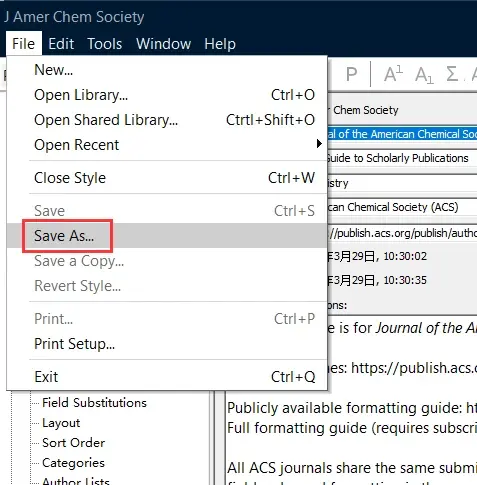This screenshot has width=477, height=485.
Task: Open the Window menu
Action: (x=163, y=44)
